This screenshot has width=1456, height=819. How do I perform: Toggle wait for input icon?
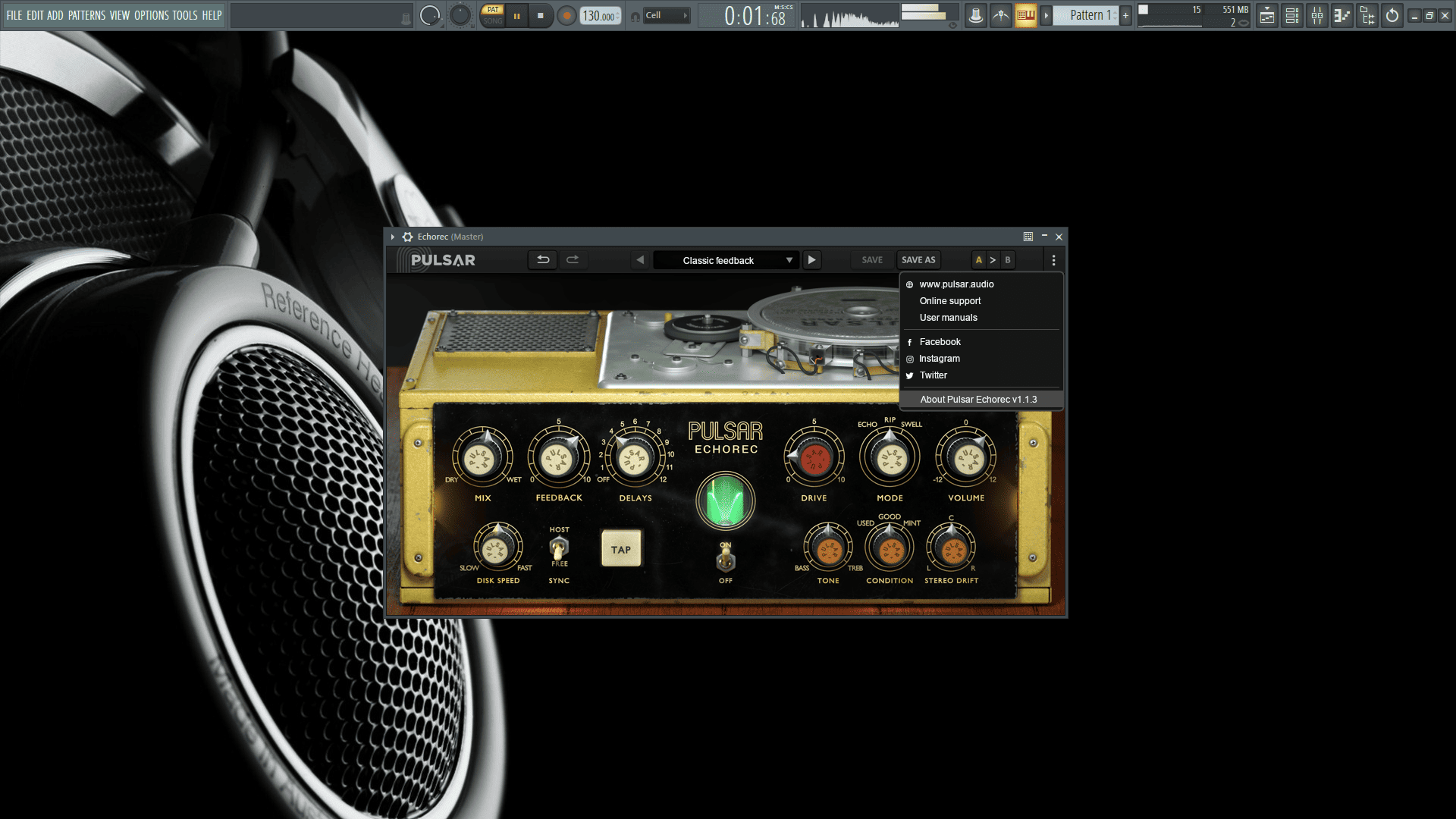click(1001, 15)
